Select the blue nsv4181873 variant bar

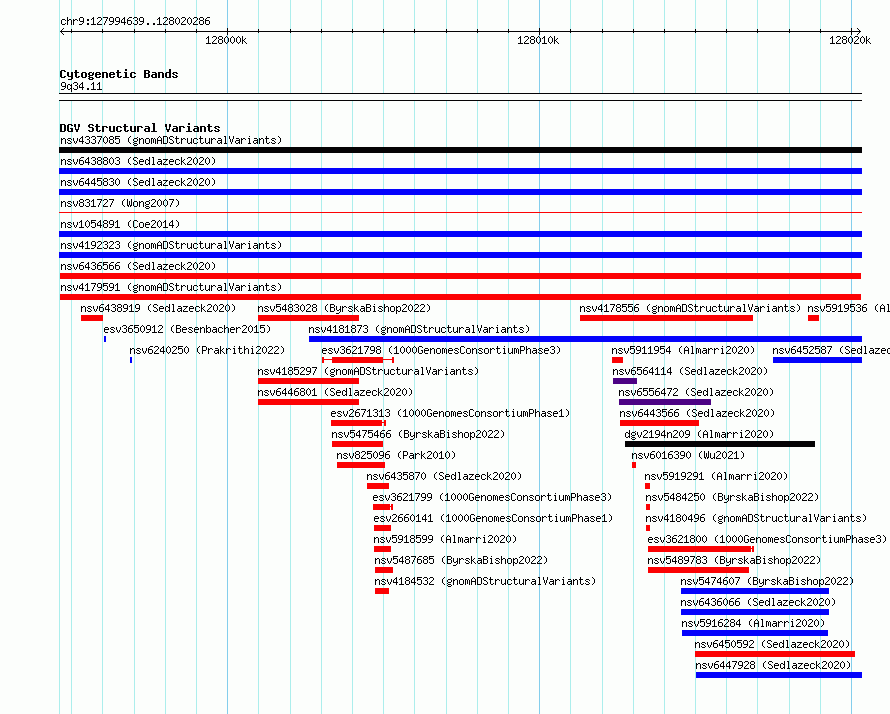tap(585, 339)
